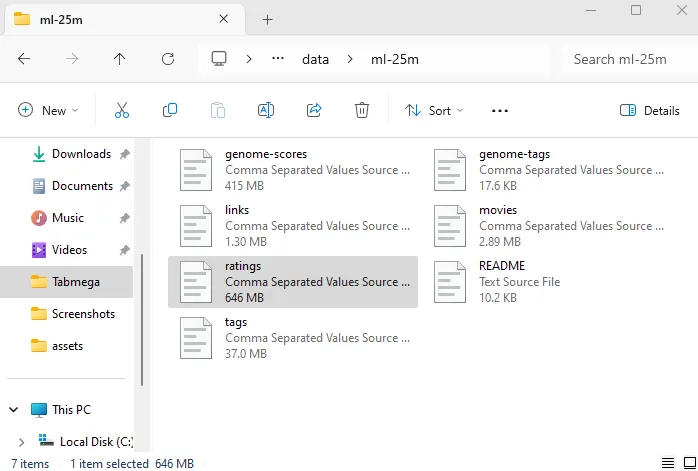This screenshot has height=471, width=698.
Task: Click the Rename icon in toolbar
Action: (266, 110)
